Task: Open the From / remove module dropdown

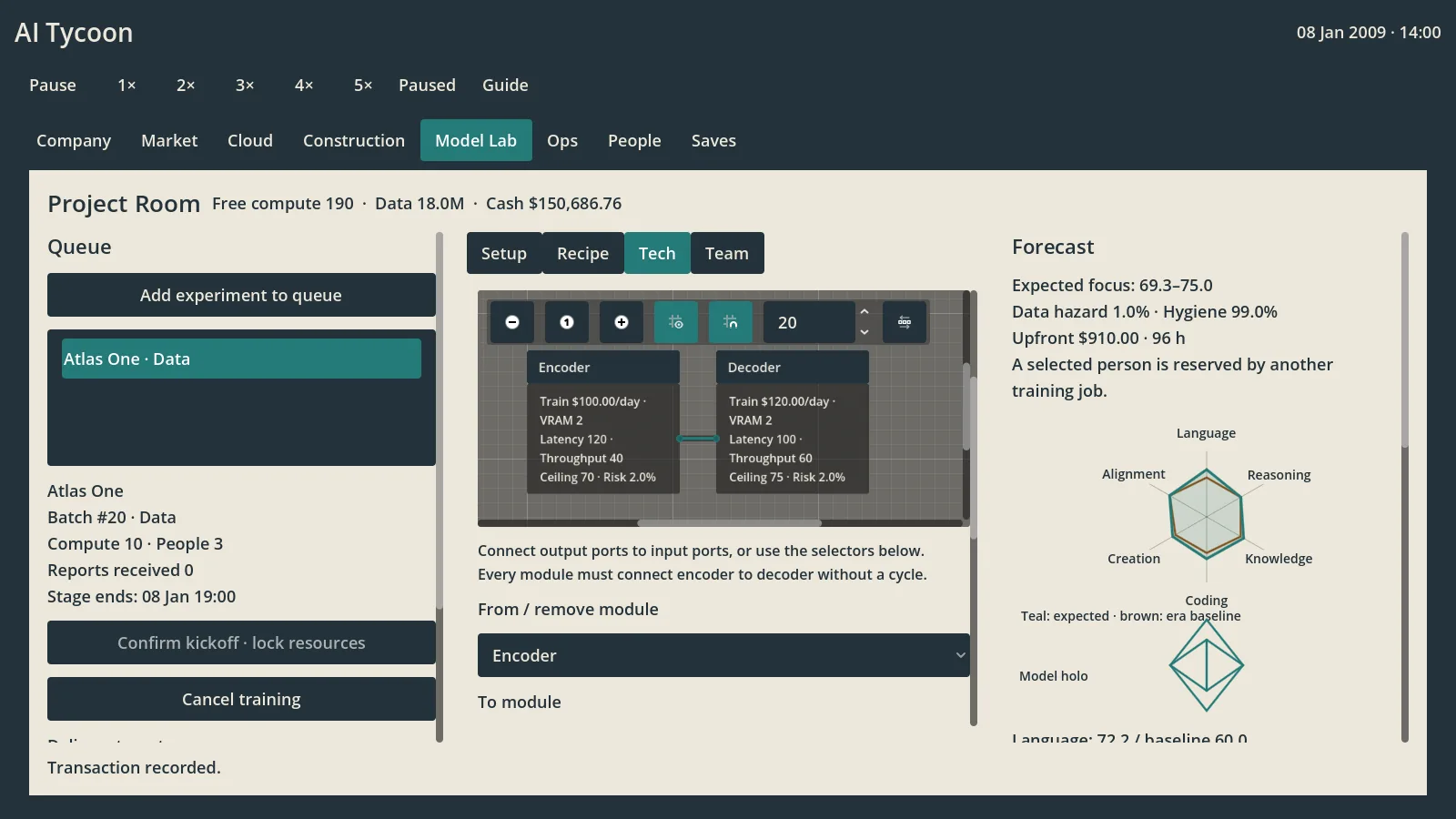Action: point(723,655)
